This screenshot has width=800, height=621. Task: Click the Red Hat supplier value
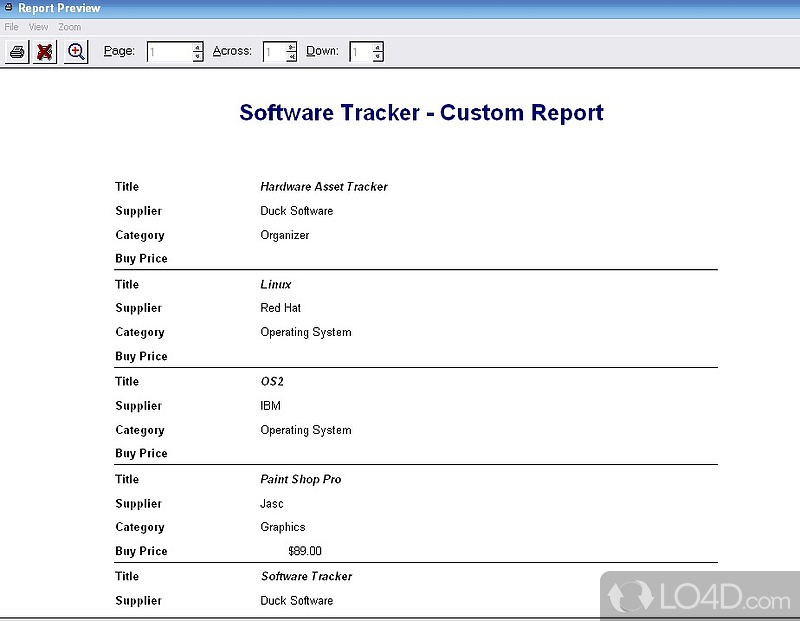click(281, 308)
